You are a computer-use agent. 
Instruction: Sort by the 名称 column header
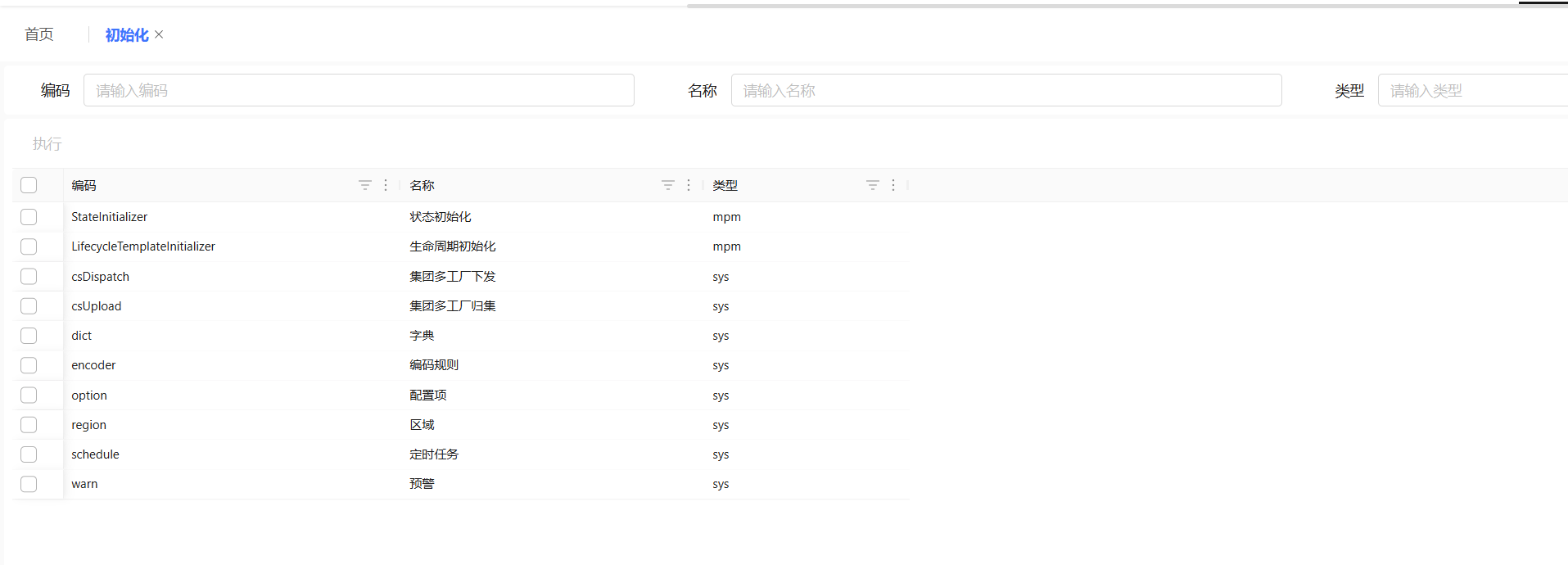pyautogui.click(x=422, y=186)
